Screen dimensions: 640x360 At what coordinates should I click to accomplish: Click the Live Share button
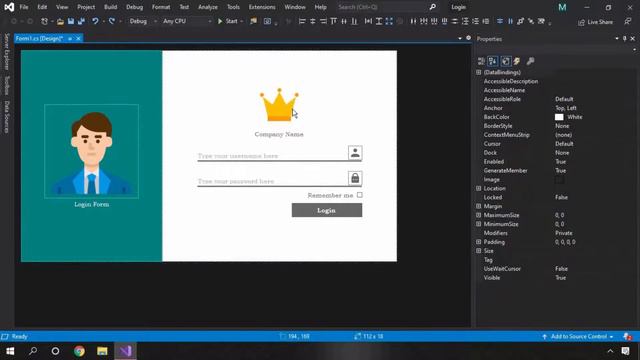596,22
